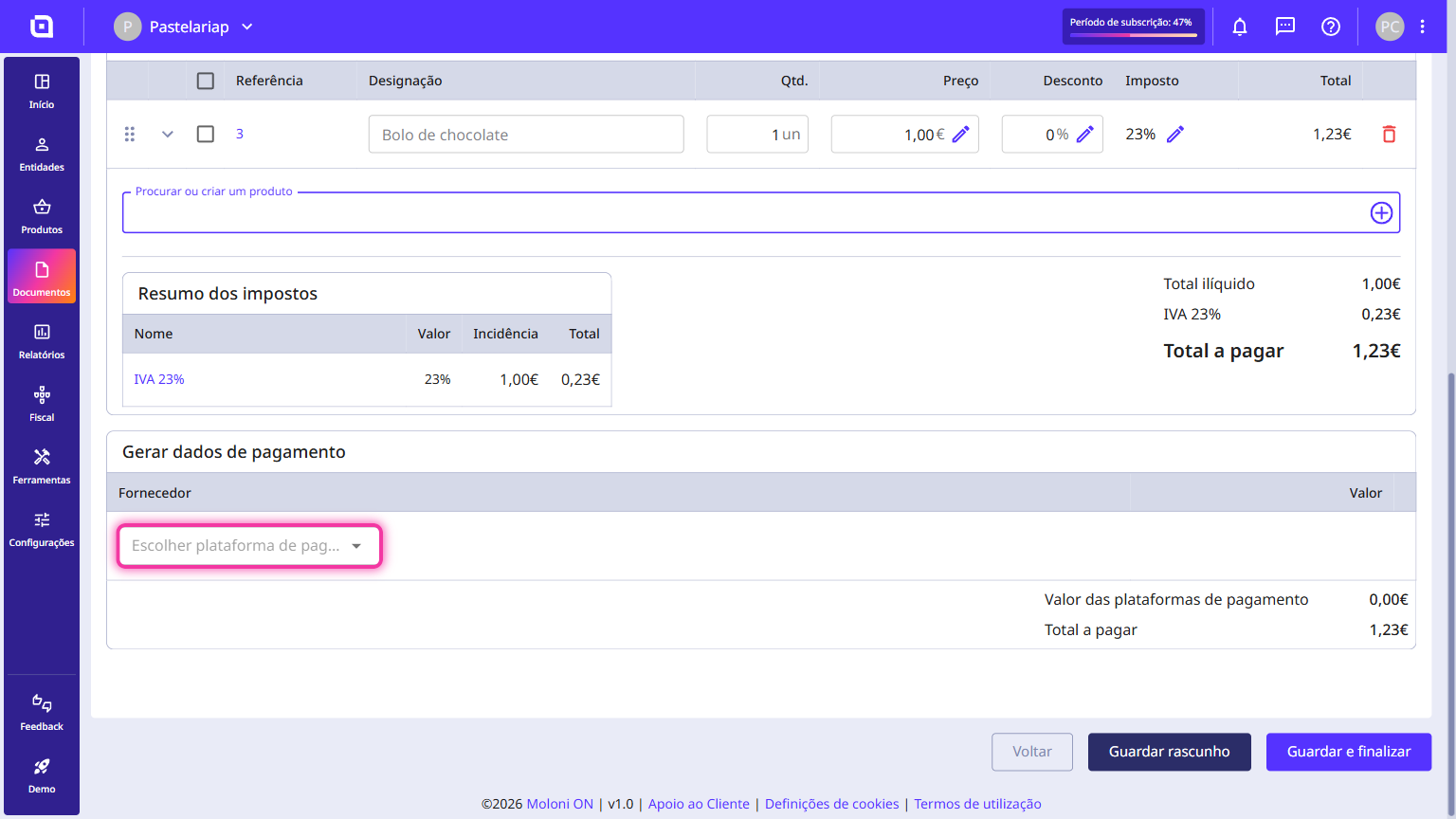This screenshot has width=1456, height=819.
Task: Add product with plus circle icon
Action: tap(1381, 212)
